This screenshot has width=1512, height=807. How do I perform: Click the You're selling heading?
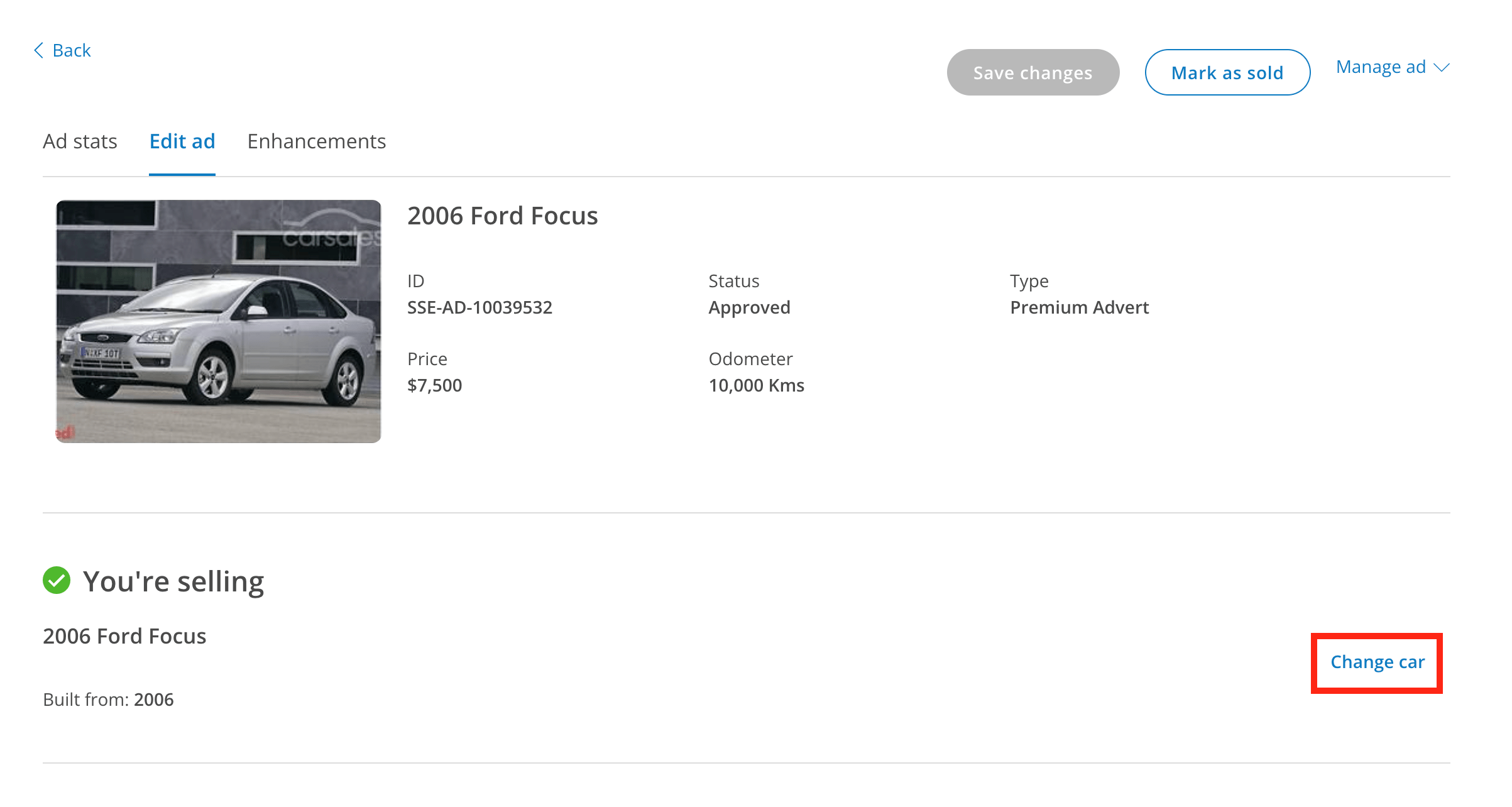point(173,580)
